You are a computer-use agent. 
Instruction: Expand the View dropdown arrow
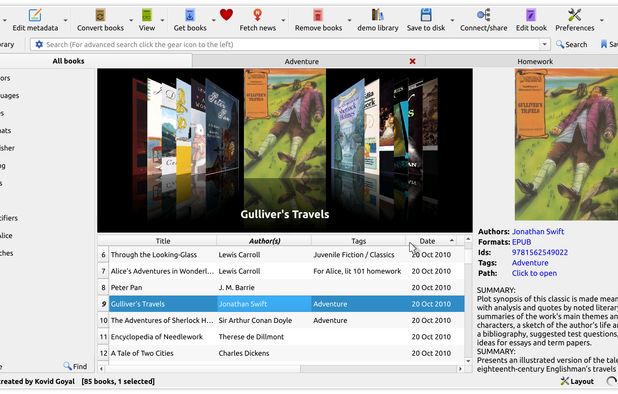coord(162,20)
